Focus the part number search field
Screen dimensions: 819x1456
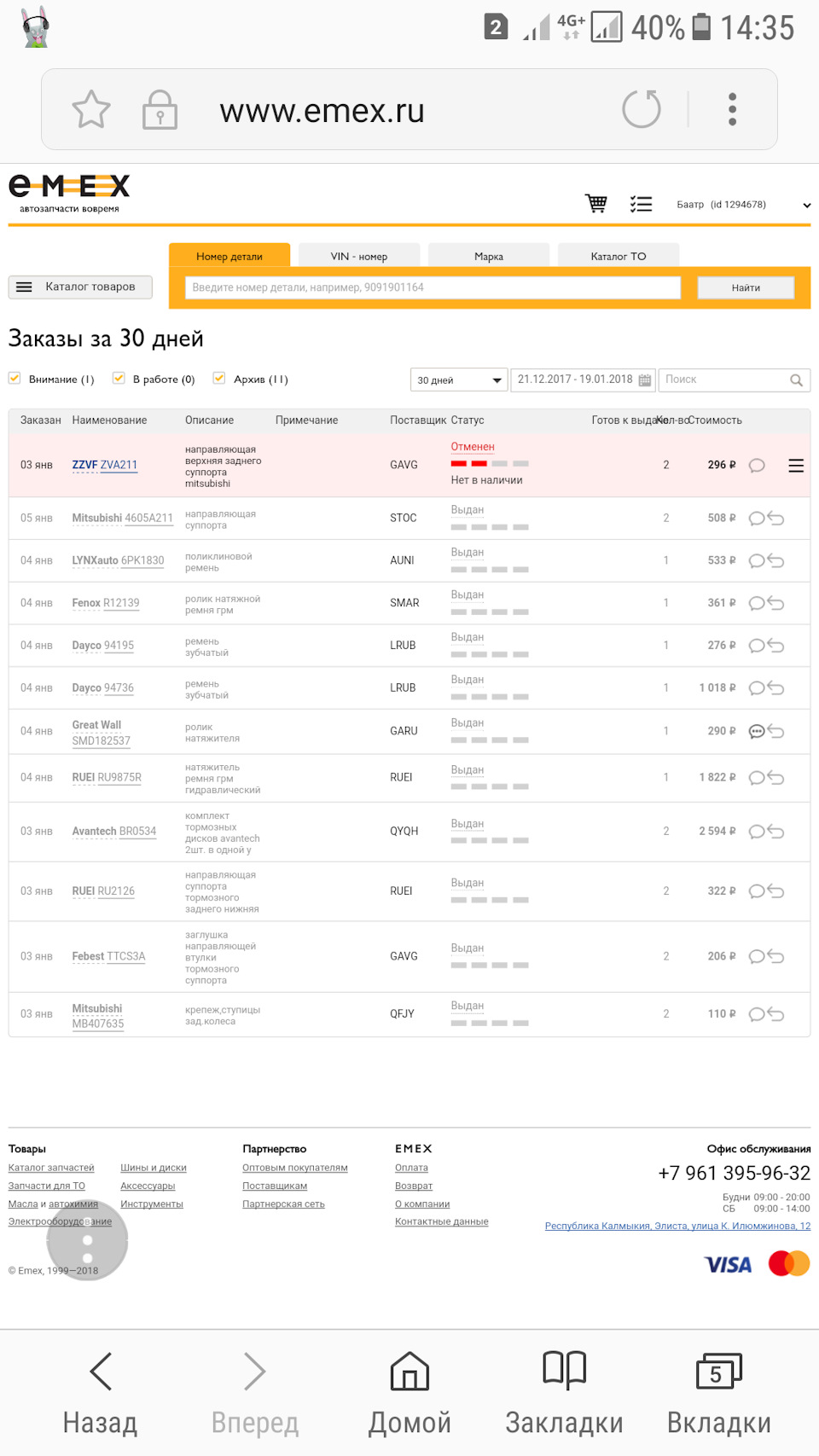[x=433, y=287]
